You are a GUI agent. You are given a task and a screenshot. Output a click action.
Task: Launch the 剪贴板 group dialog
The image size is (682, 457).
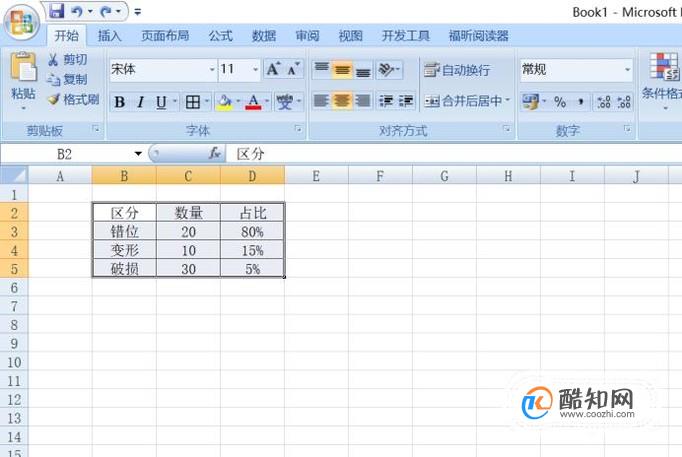click(96, 129)
